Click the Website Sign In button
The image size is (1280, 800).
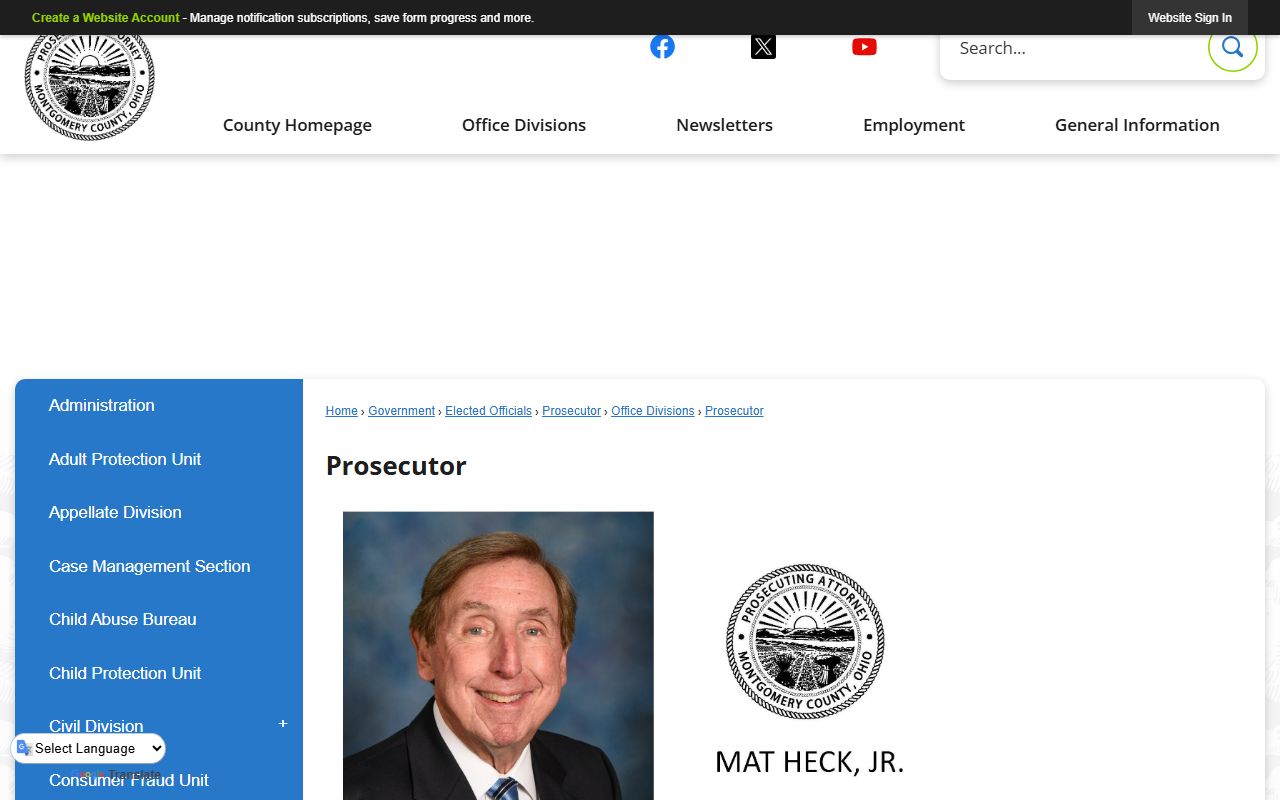coord(1190,18)
